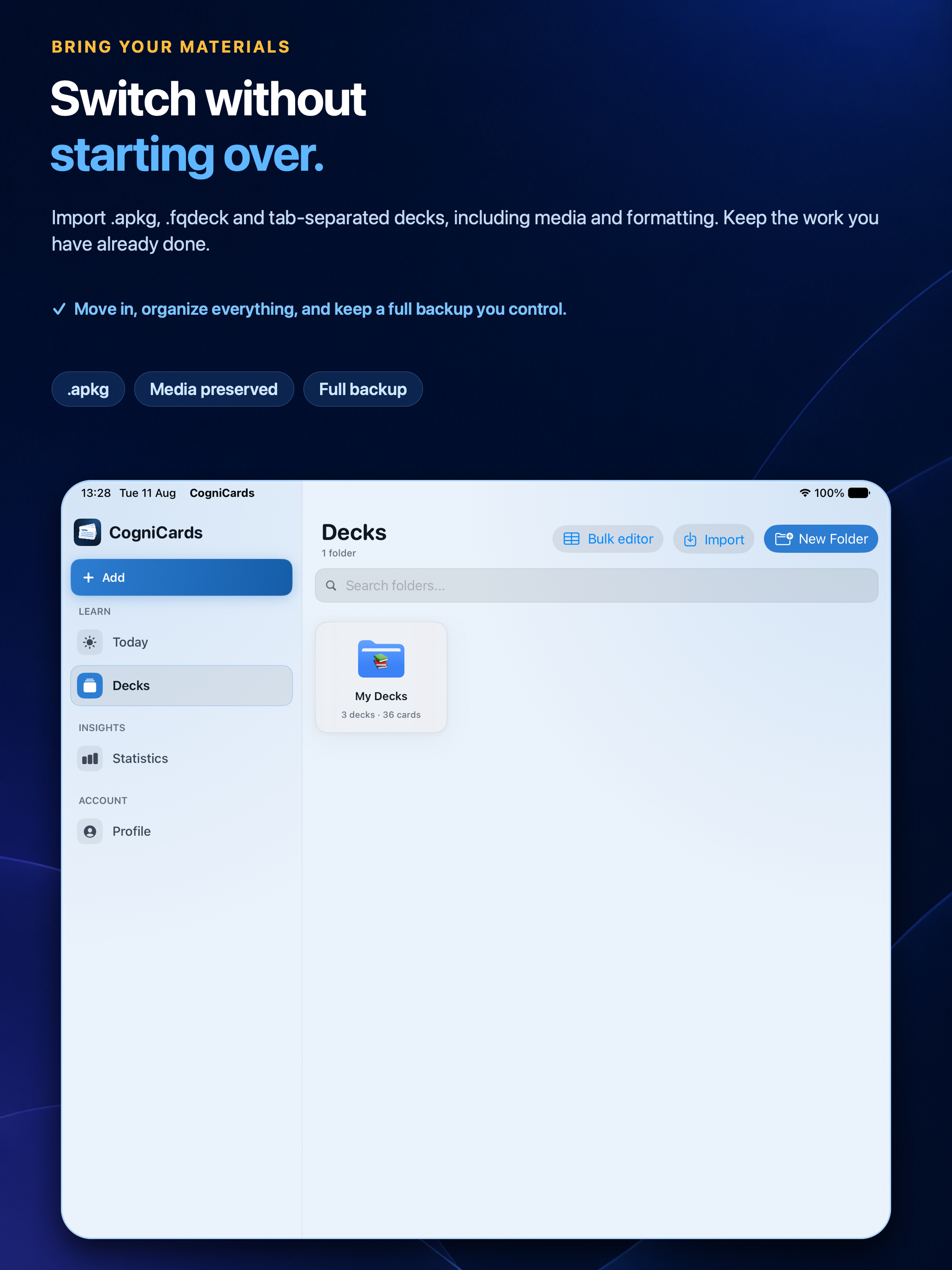Screen dimensions: 952x1270
Task: Select the Today sun icon
Action: [x=90, y=642]
